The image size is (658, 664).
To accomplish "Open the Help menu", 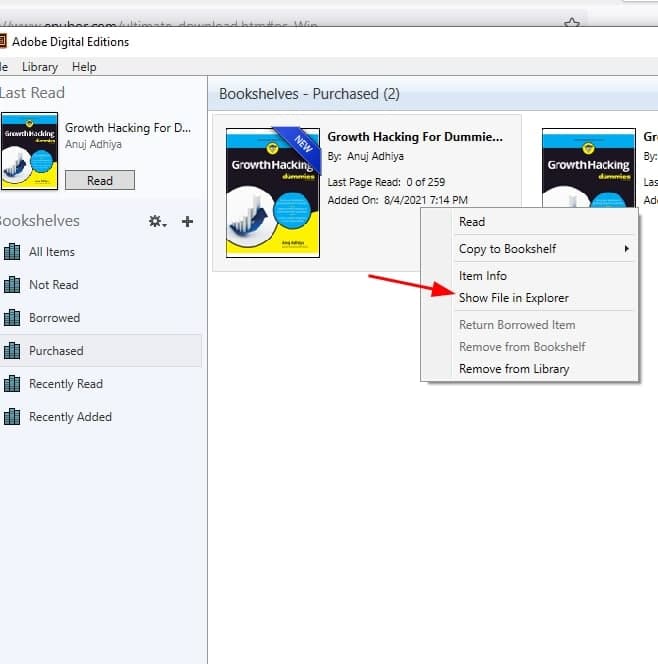I will pos(84,67).
